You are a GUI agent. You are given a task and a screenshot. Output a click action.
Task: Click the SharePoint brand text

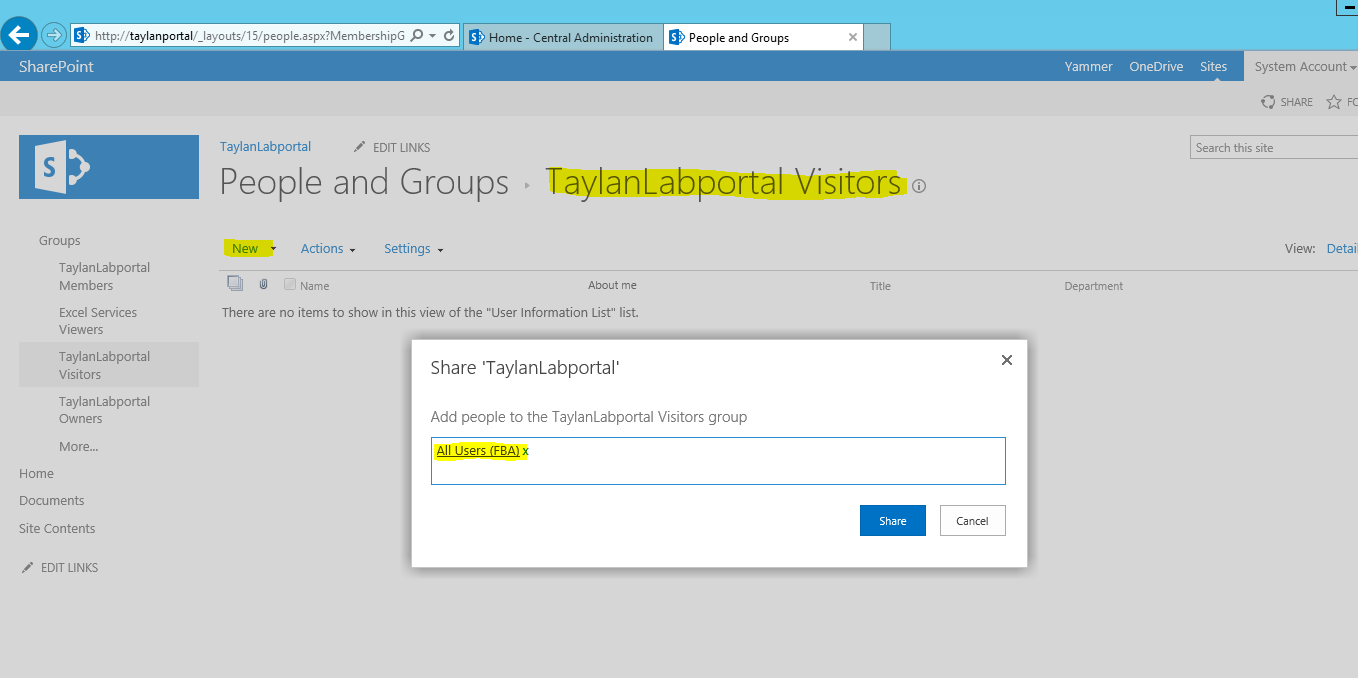[x=56, y=67]
